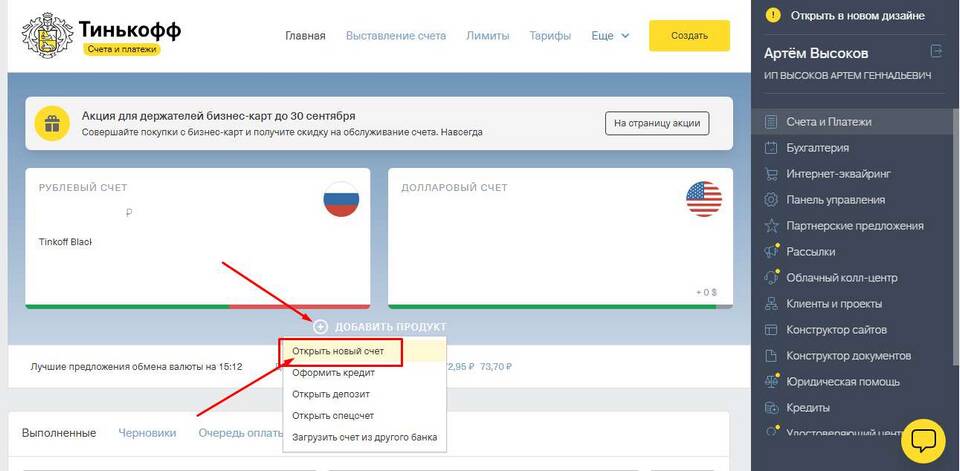Click the Юридическая помощь sidebar label
Image resolution: width=960 pixels, height=471 pixels.
pos(844,382)
